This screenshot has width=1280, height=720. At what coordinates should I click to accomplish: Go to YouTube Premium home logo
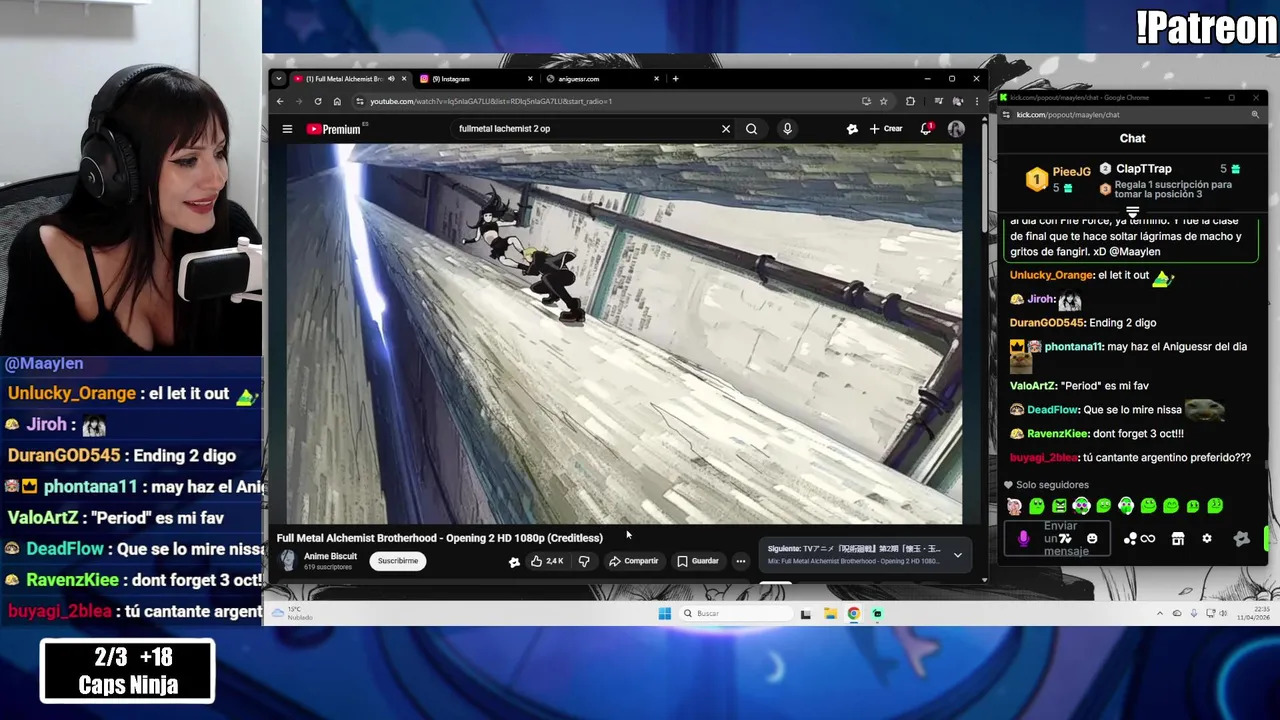coord(334,129)
